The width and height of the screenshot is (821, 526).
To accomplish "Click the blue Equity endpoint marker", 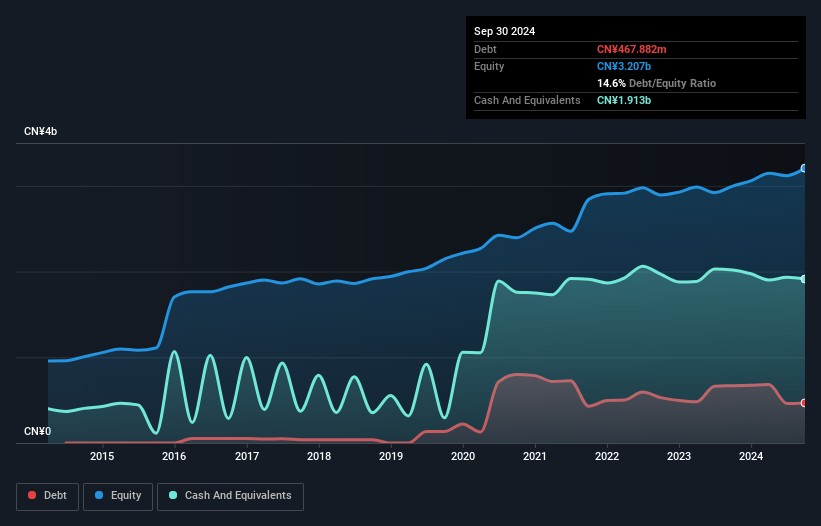I will pos(804,169).
